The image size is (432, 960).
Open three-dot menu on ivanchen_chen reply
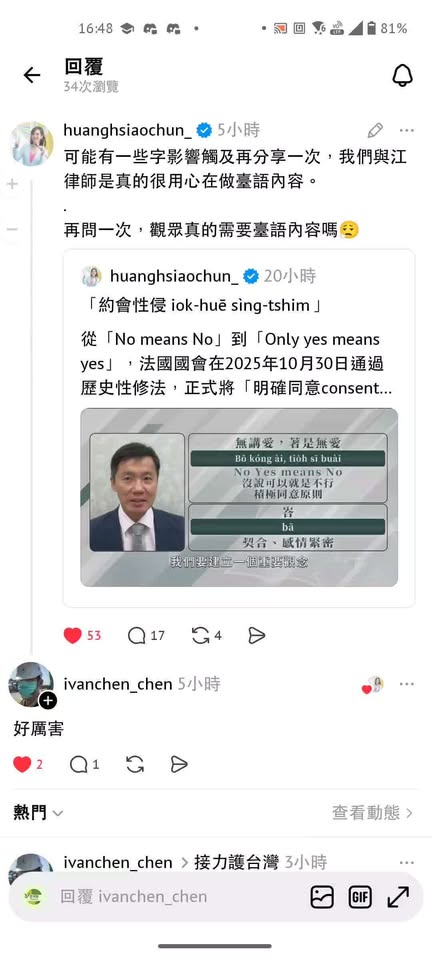pos(407,684)
